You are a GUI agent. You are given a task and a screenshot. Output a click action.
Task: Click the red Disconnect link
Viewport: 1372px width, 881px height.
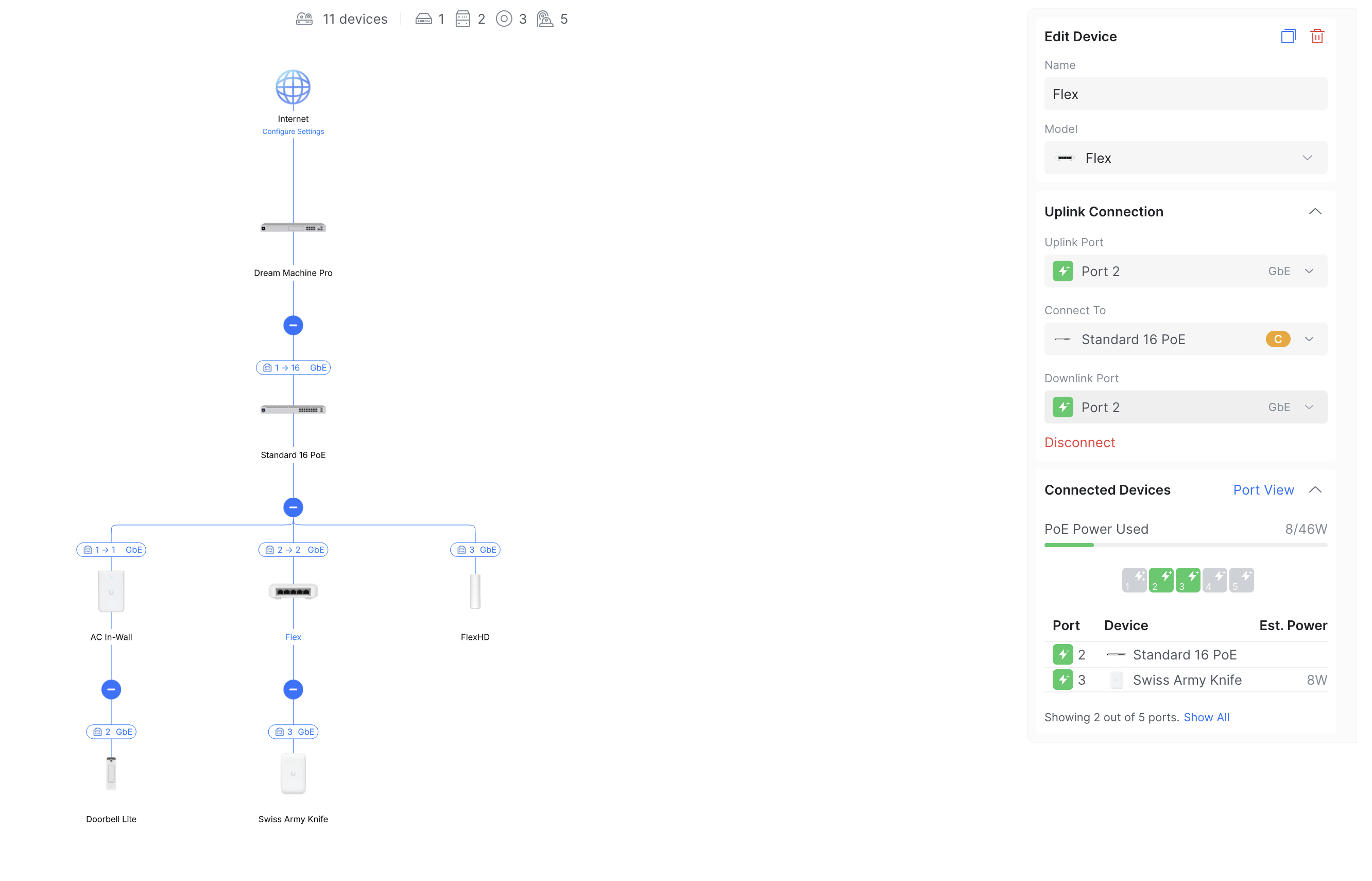[x=1079, y=442]
